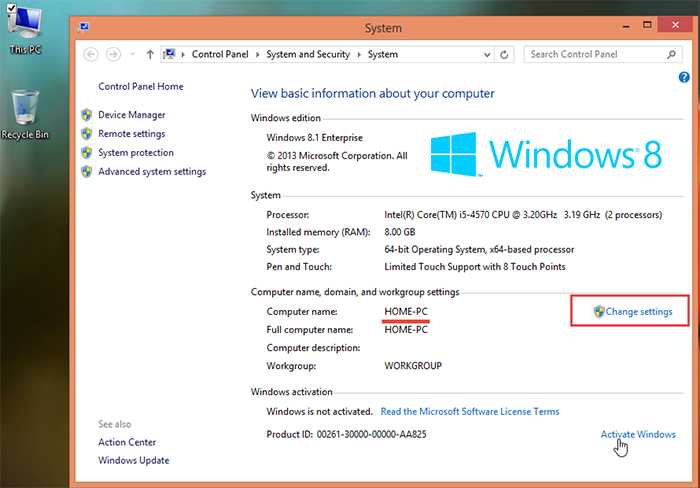The image size is (700, 488).
Task: Minimize the System window
Action: [x=626, y=25]
